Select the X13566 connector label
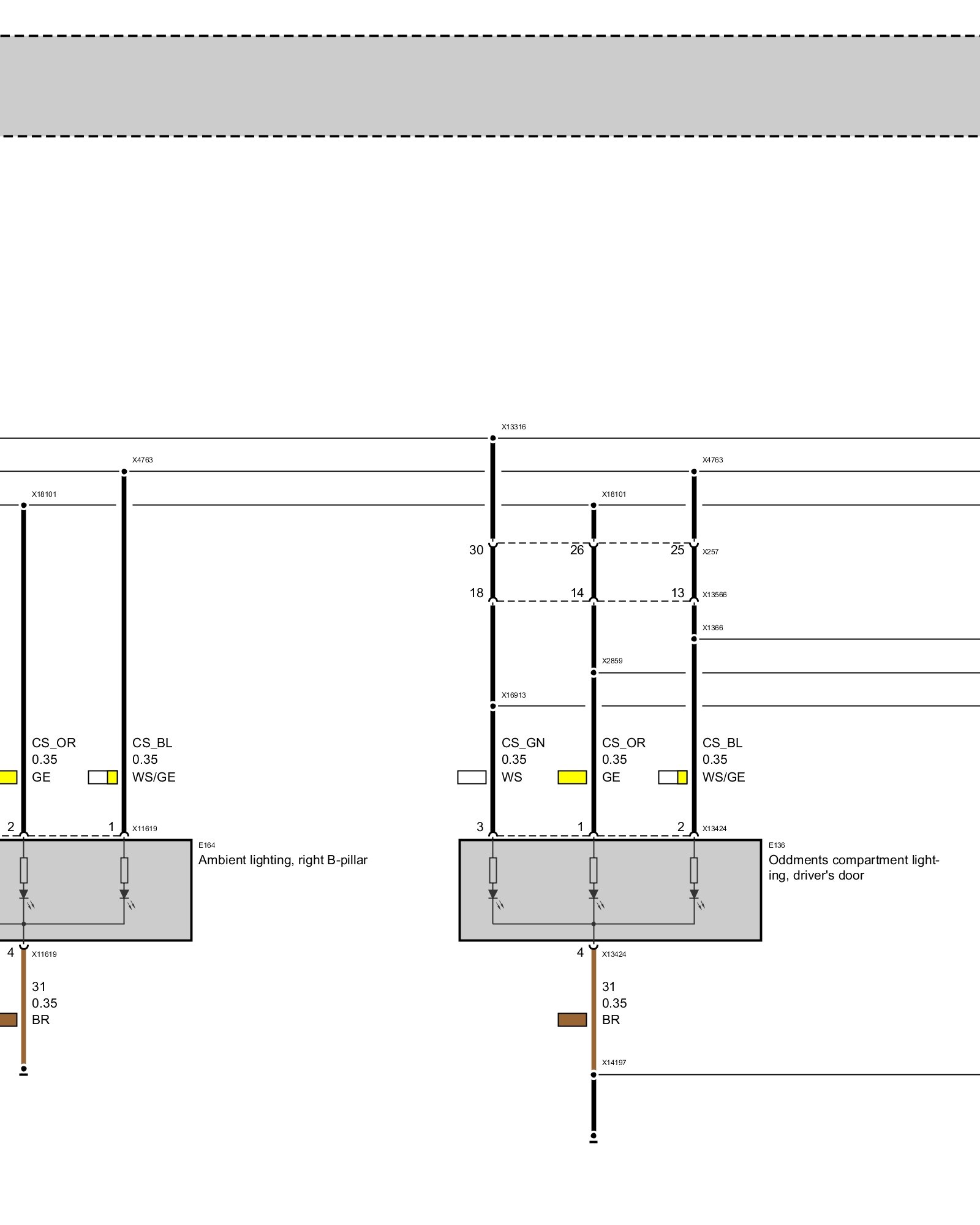This screenshot has height=1225, width=980. point(714,595)
